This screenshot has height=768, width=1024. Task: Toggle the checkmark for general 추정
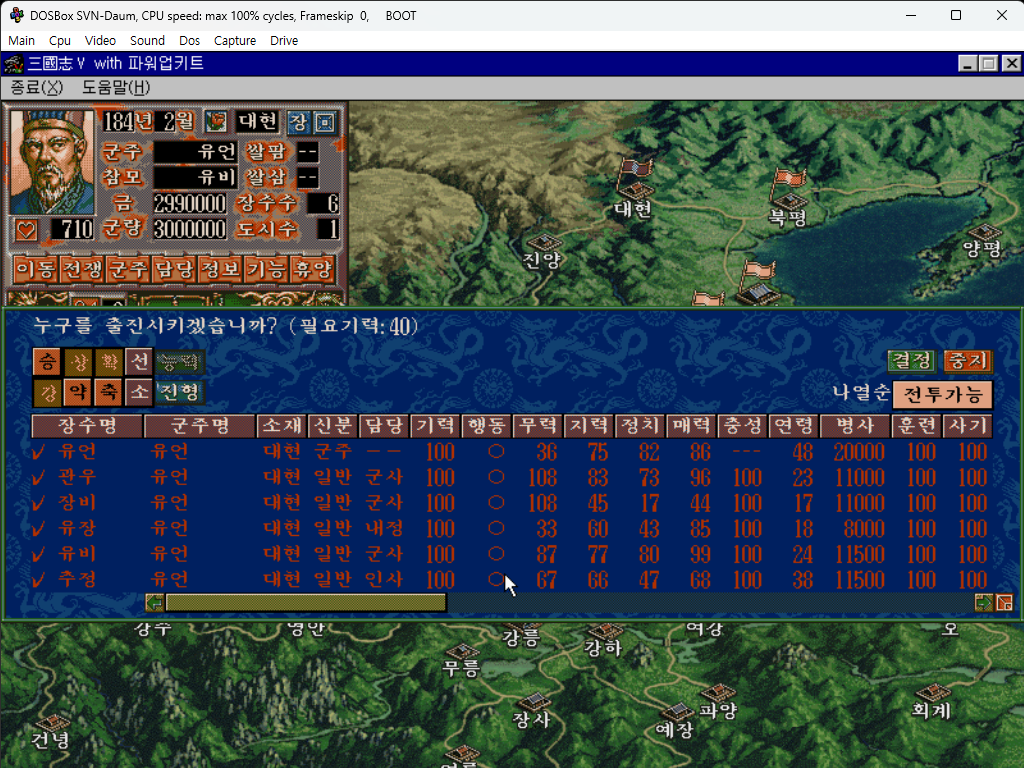tap(39, 579)
